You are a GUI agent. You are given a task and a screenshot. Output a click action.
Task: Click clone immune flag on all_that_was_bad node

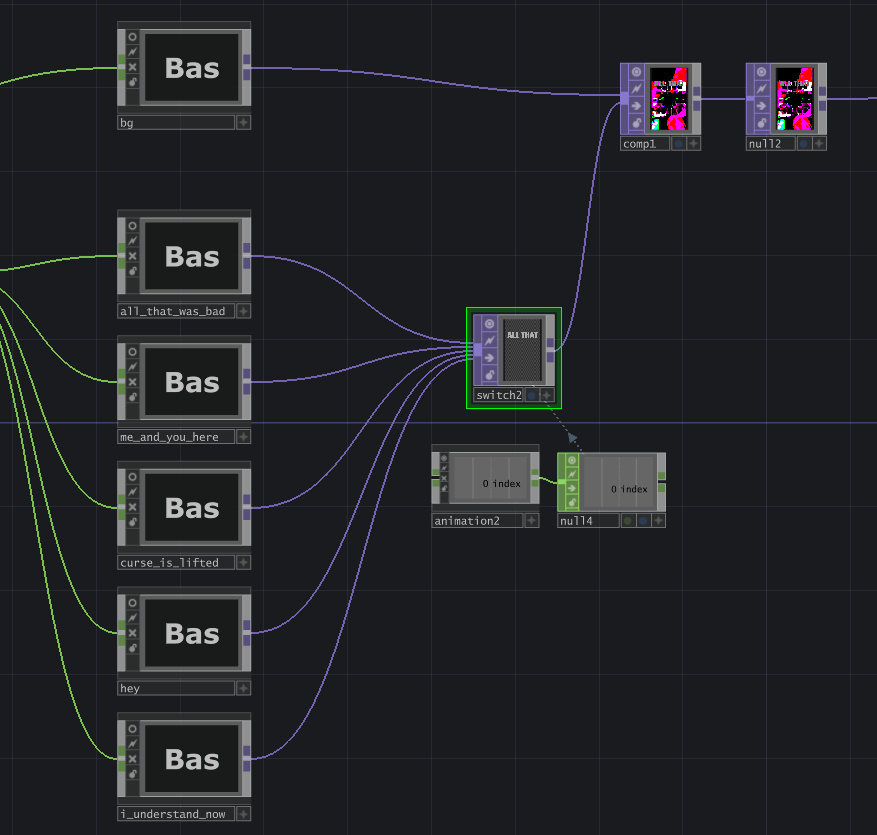click(x=133, y=241)
